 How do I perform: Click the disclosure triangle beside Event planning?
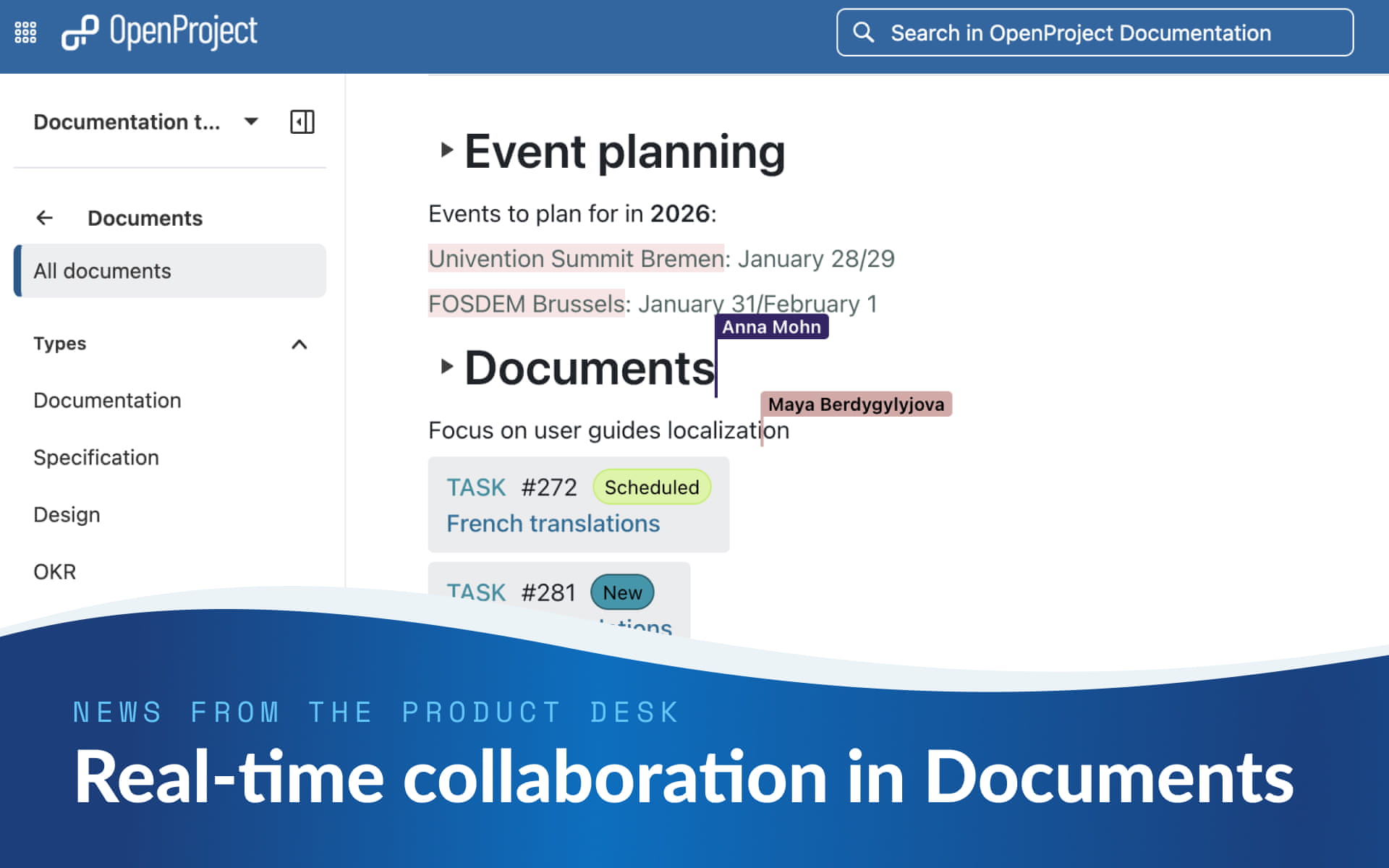click(446, 151)
